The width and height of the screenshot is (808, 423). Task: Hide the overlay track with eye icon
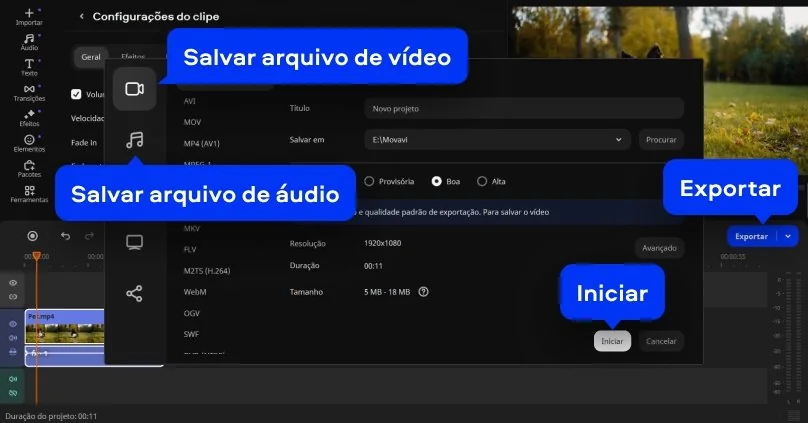pyautogui.click(x=13, y=283)
